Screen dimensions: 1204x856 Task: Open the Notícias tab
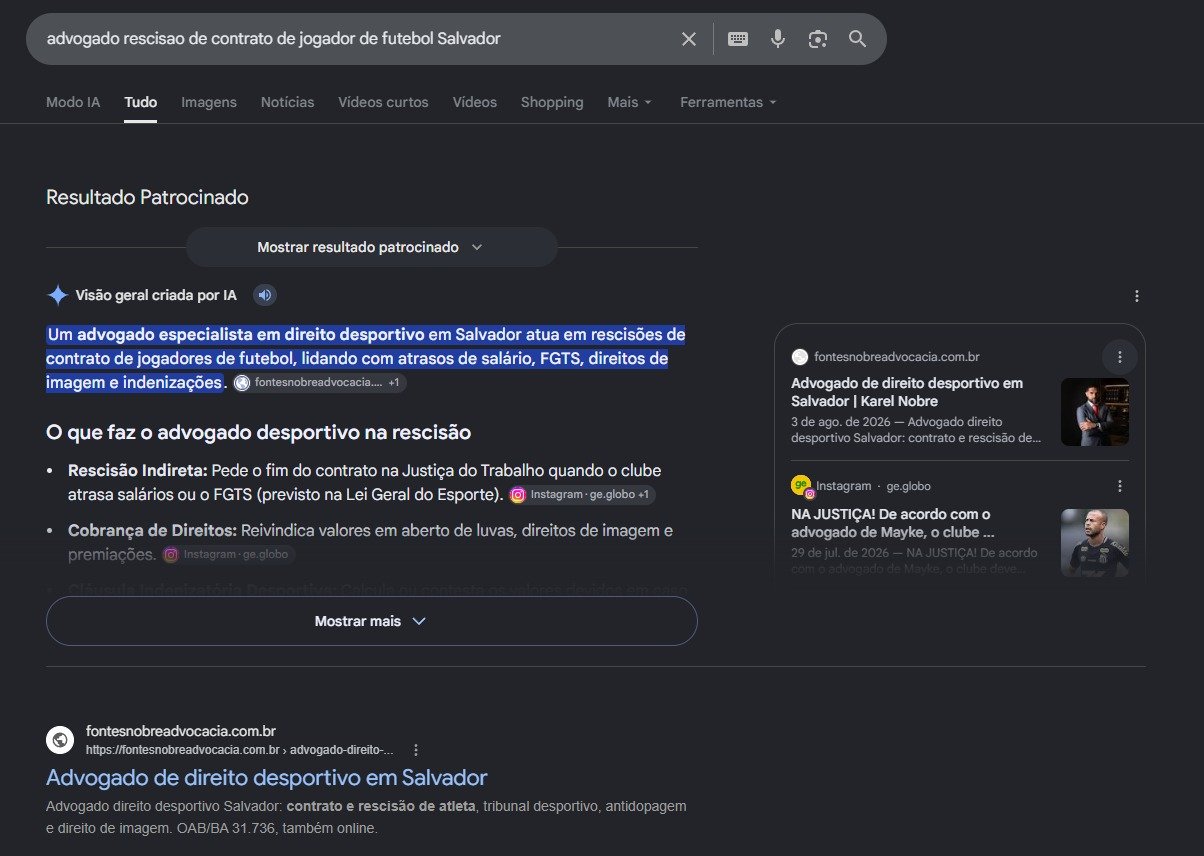287,102
